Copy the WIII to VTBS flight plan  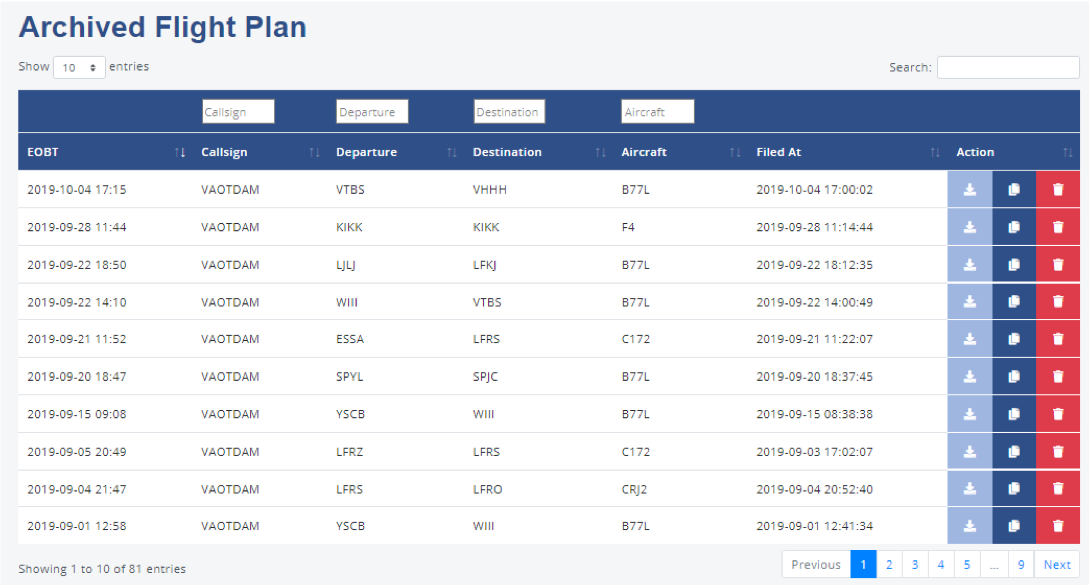pos(1014,302)
